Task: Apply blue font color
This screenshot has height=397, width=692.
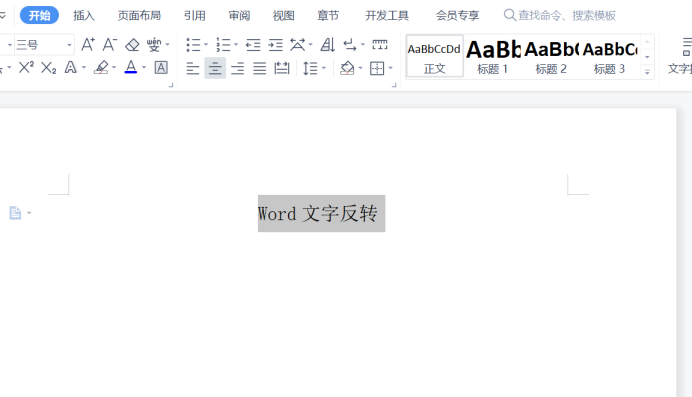Action: (x=131, y=67)
